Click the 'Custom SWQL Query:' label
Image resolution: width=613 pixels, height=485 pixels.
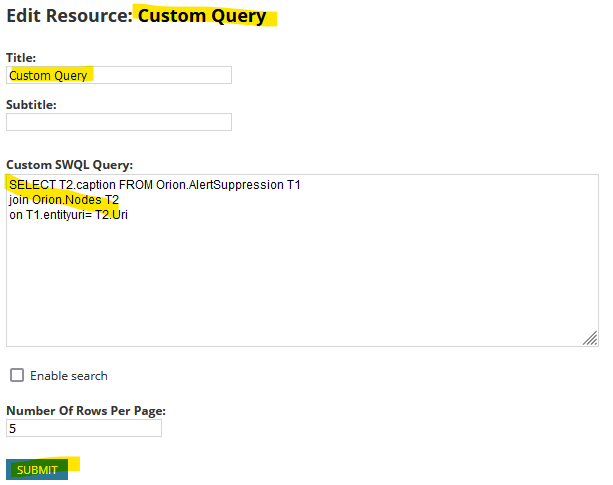click(x=70, y=165)
